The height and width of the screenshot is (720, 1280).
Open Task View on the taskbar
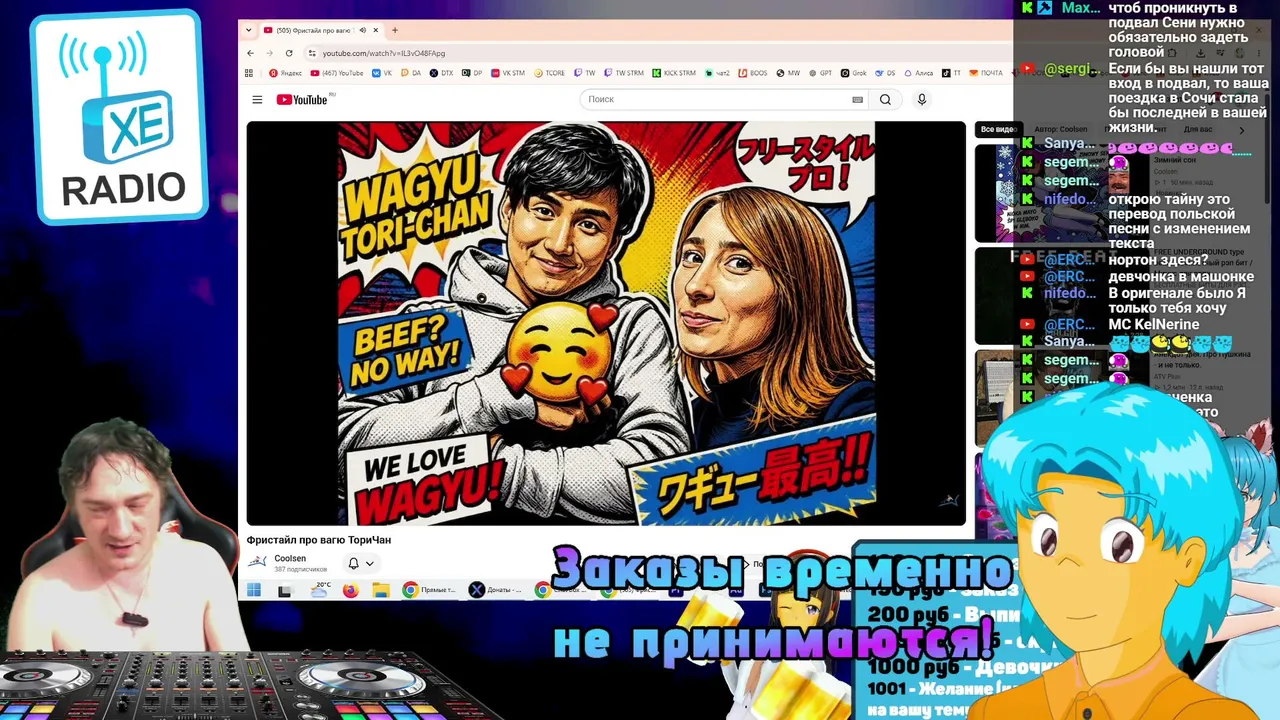point(284,590)
